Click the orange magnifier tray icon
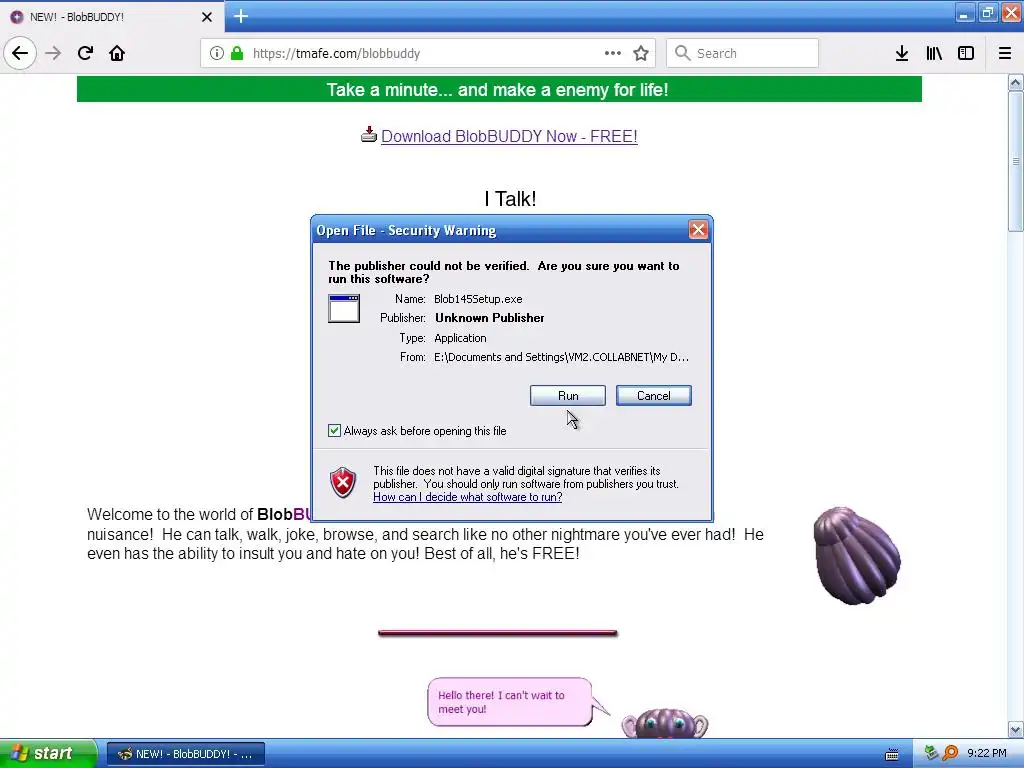 click(x=950, y=753)
